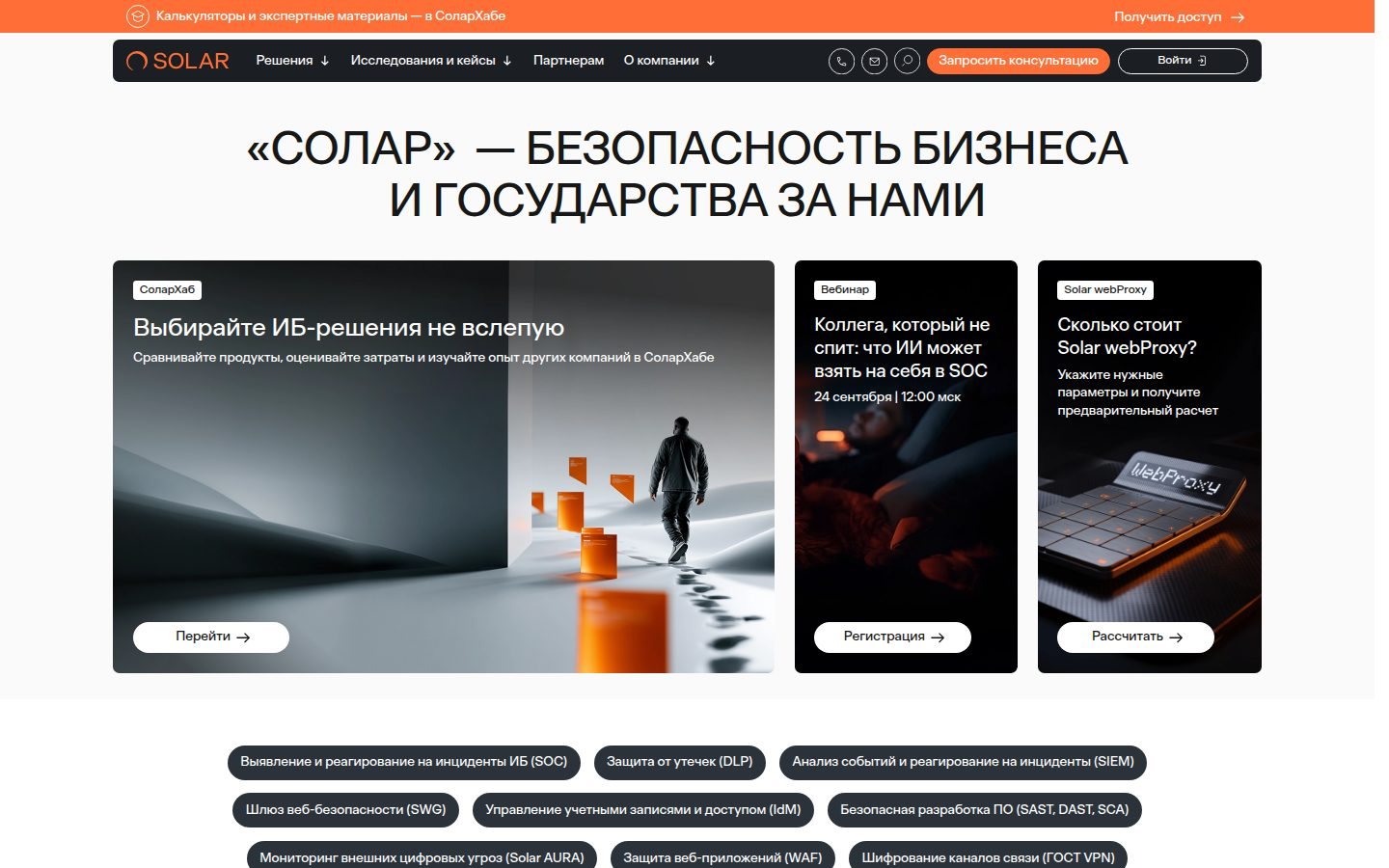Click Рассчитать button on webProxy card
Image resolution: width=1389 pixels, height=868 pixels.
coord(1135,637)
